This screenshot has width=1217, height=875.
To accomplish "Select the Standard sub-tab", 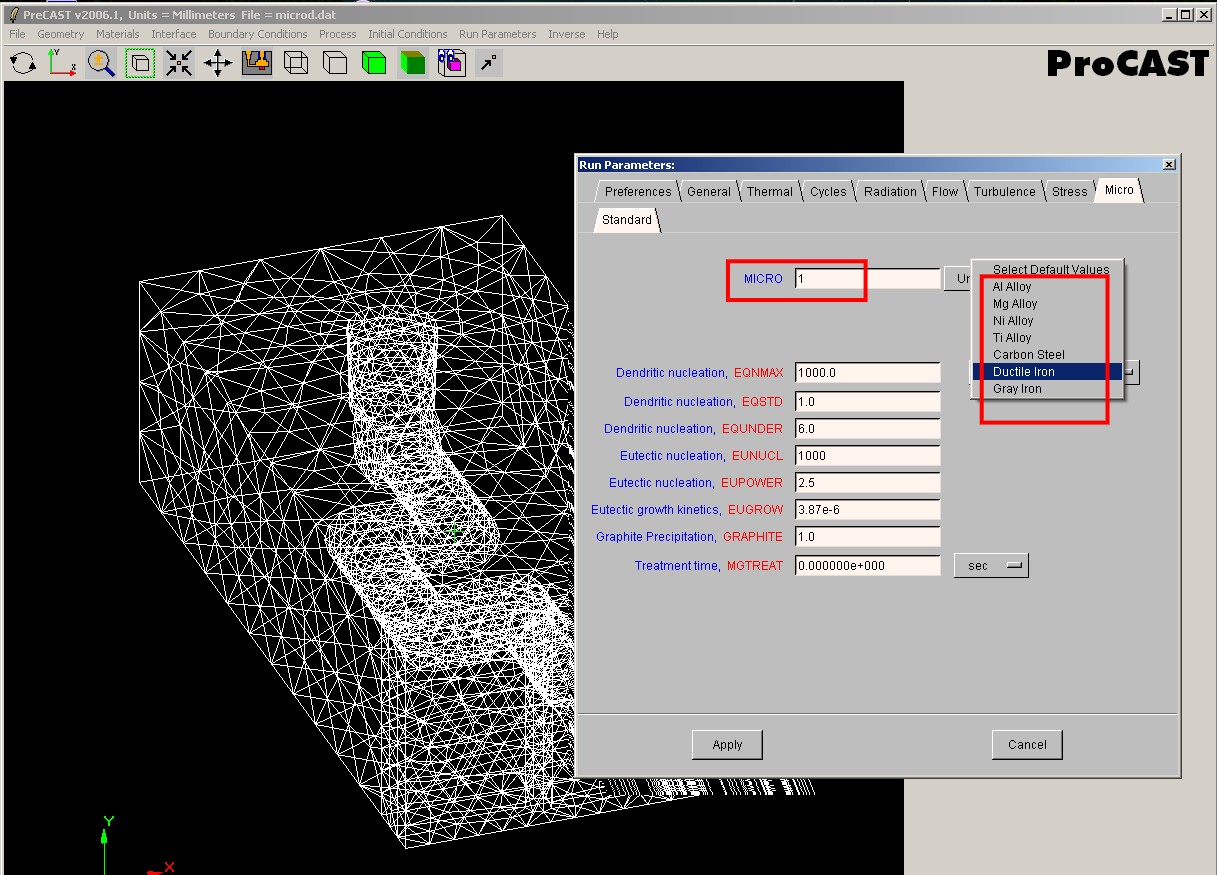I will [x=627, y=220].
